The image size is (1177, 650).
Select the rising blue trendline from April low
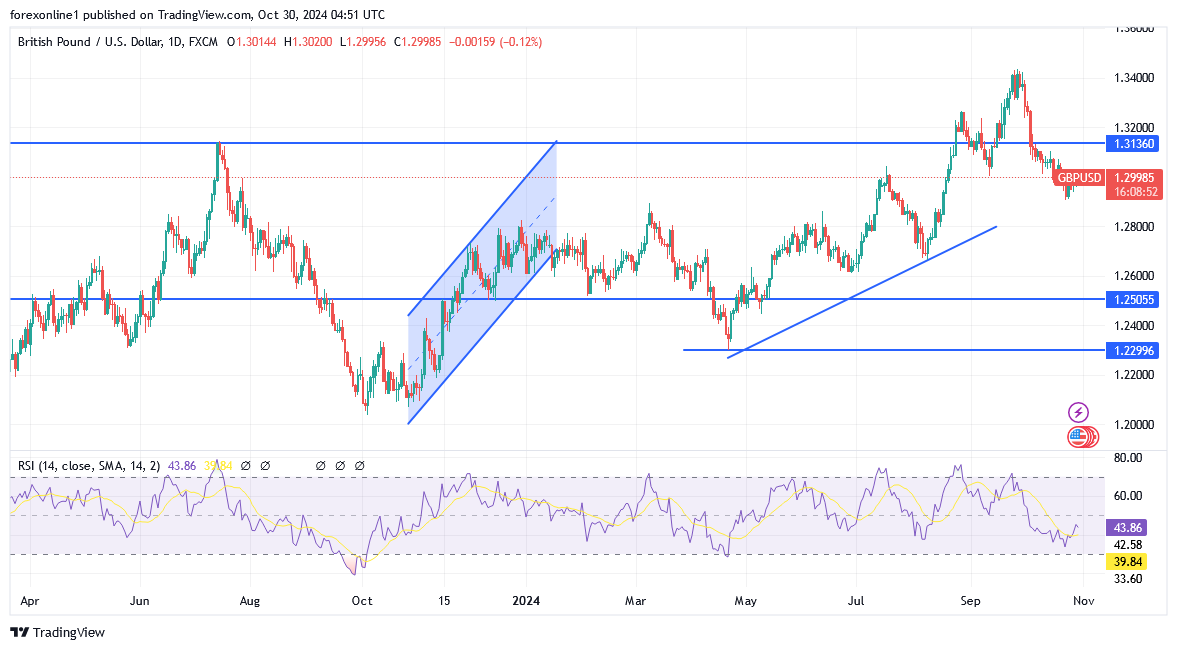[862, 292]
